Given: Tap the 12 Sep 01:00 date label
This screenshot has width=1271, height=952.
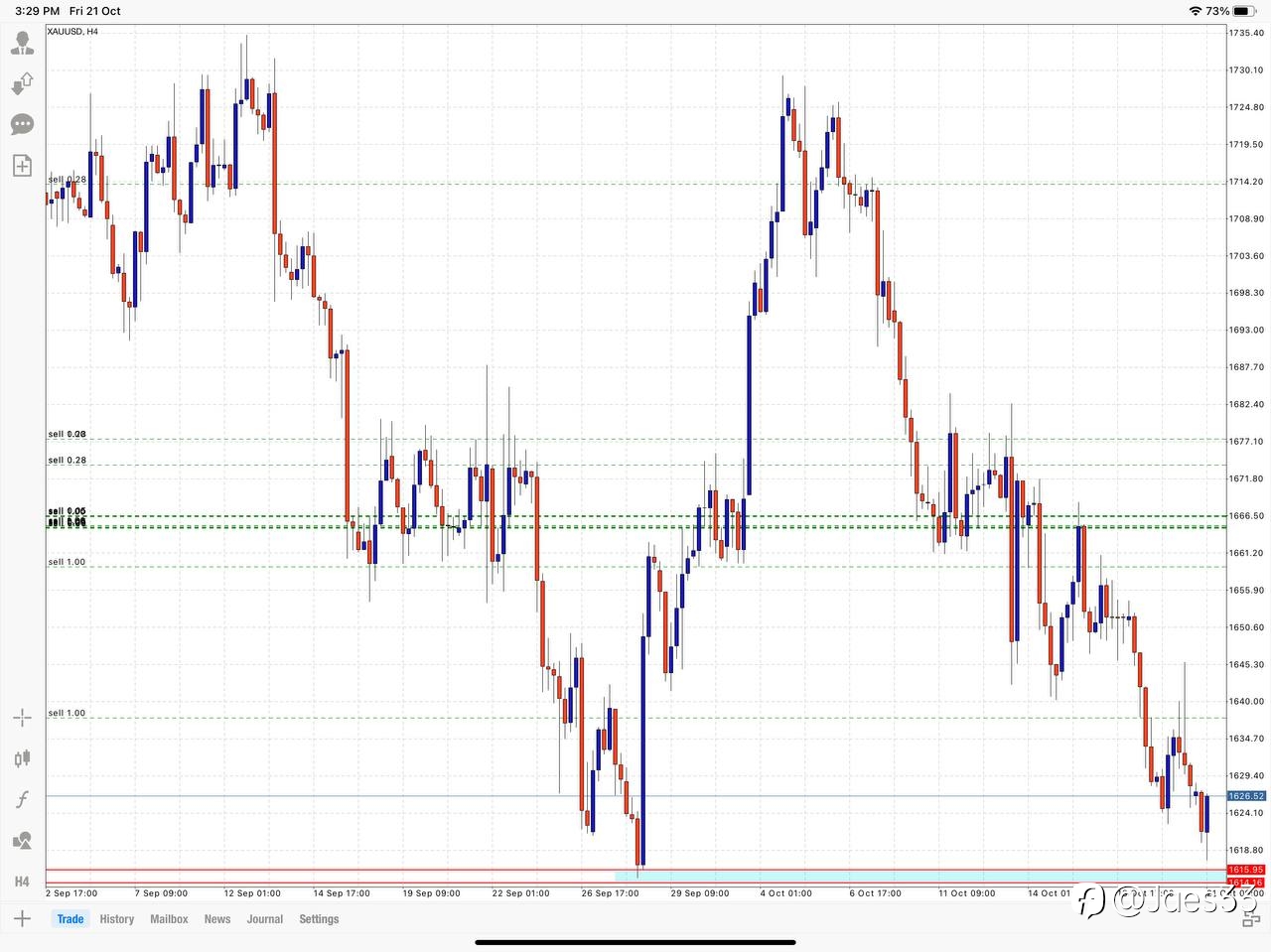Looking at the screenshot, I should click(252, 893).
